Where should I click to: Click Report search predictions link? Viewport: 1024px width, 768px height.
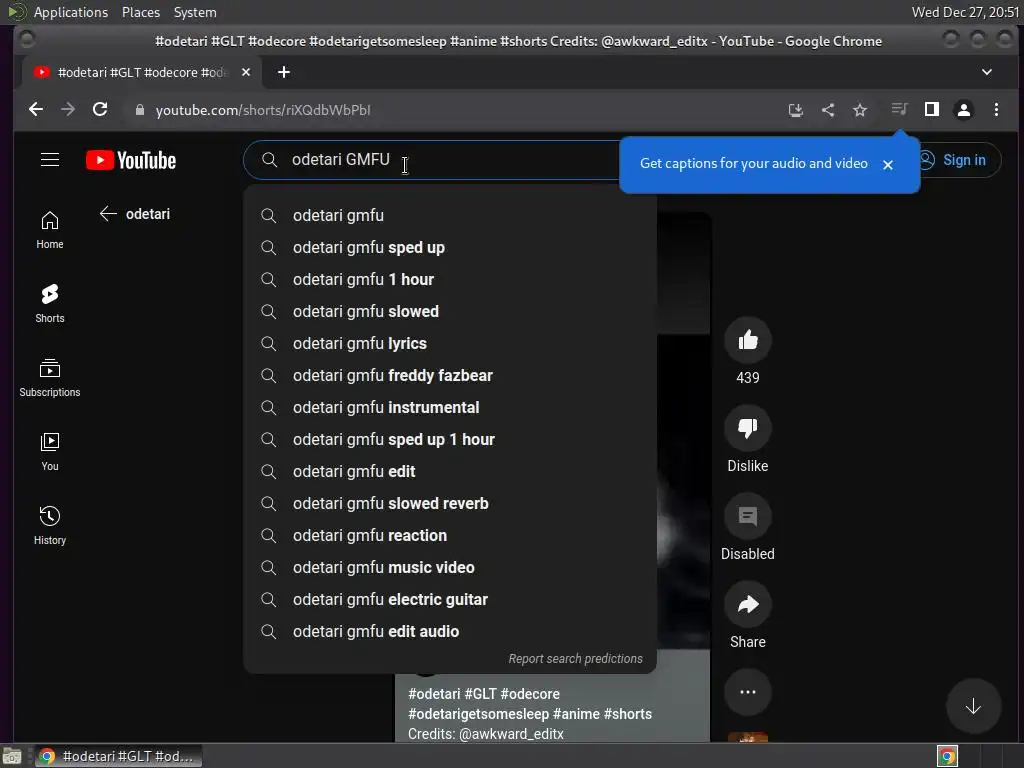pyautogui.click(x=575, y=658)
